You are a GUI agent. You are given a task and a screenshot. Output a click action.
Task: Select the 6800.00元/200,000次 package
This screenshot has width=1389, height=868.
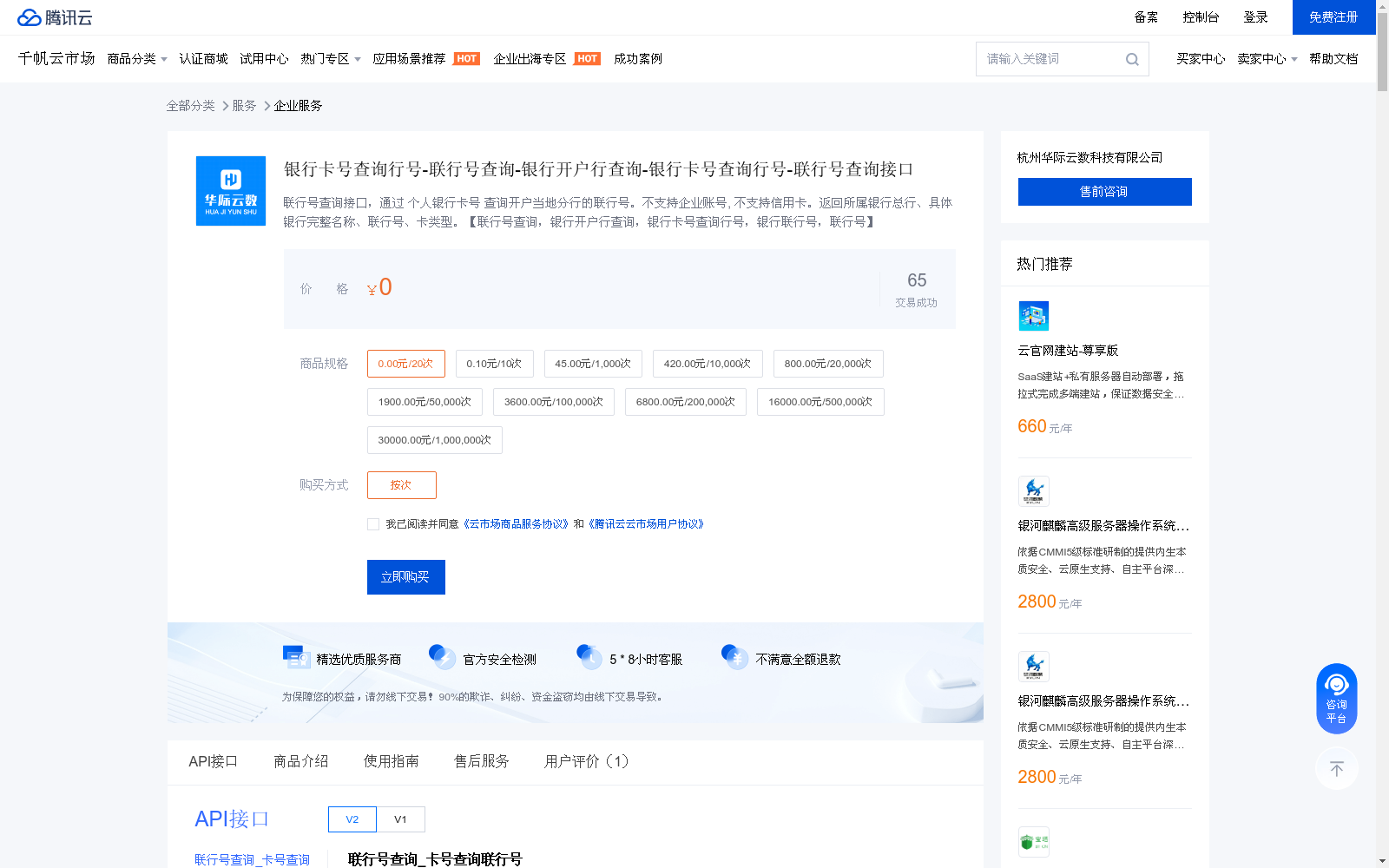tap(686, 402)
